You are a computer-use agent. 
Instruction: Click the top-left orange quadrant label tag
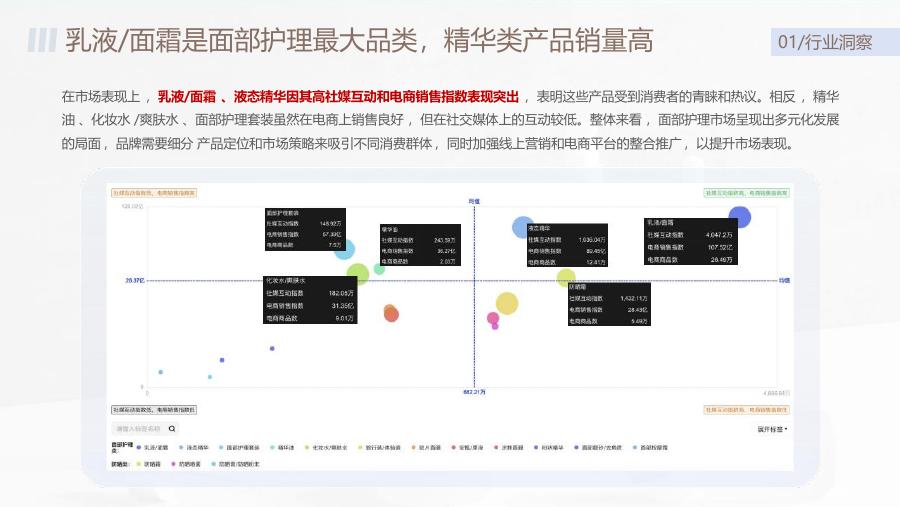pyautogui.click(x=154, y=193)
